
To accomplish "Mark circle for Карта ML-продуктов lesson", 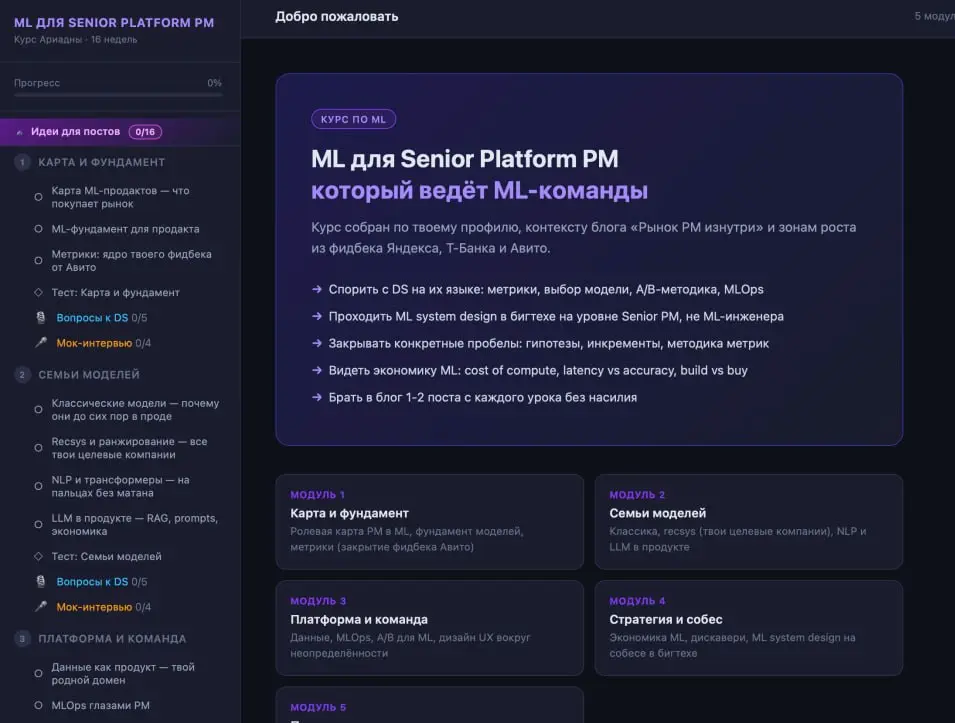I will (38, 197).
